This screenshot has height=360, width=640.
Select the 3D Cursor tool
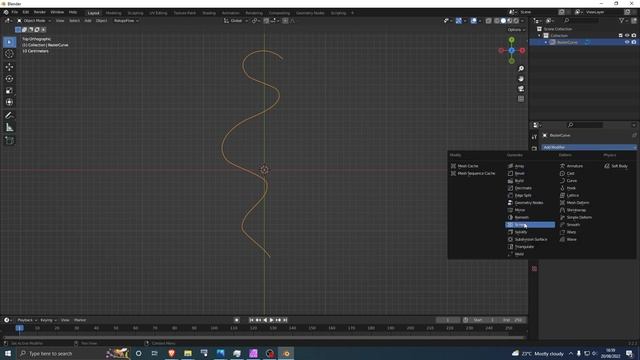click(x=9, y=54)
